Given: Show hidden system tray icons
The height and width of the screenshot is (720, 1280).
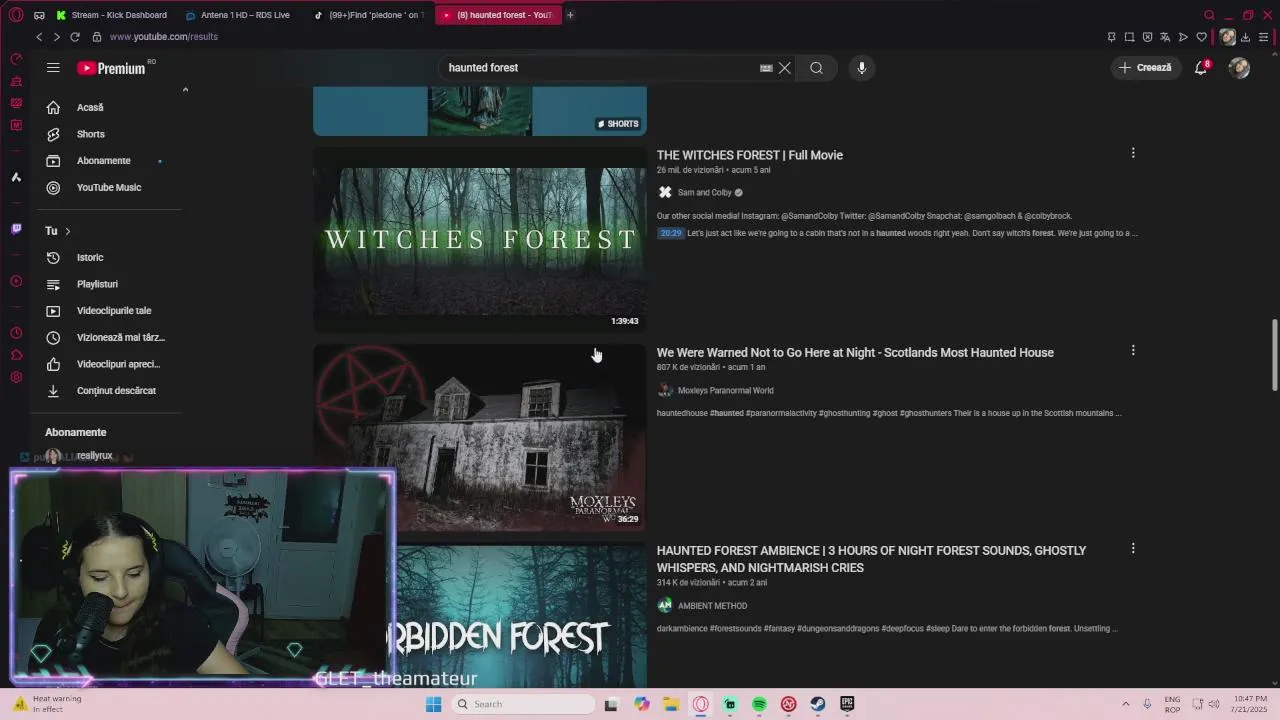Looking at the screenshot, I should 1125,704.
